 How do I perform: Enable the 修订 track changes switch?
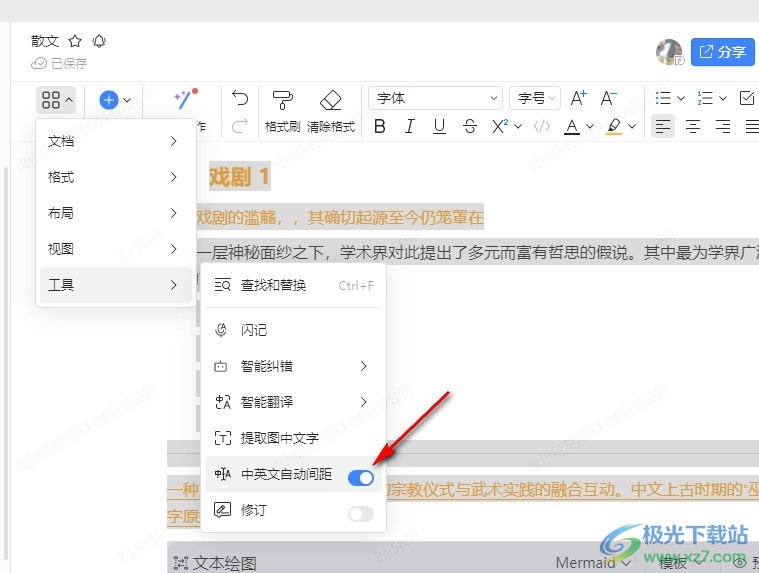(361, 514)
